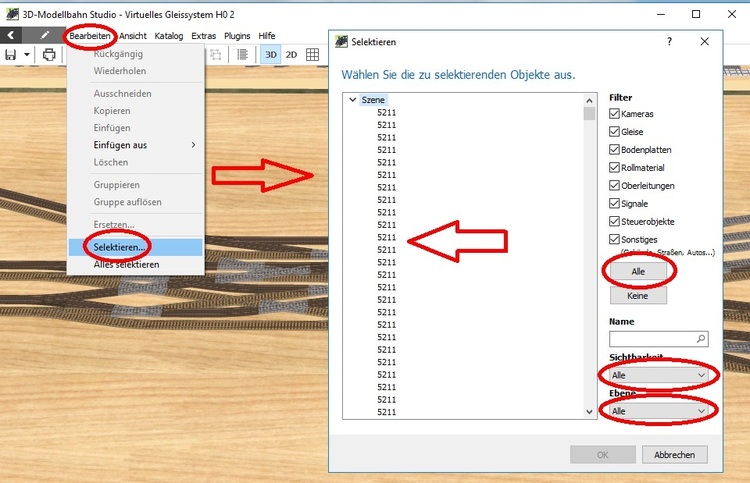Toggle the Oberleitungen filter checkbox

615,186
